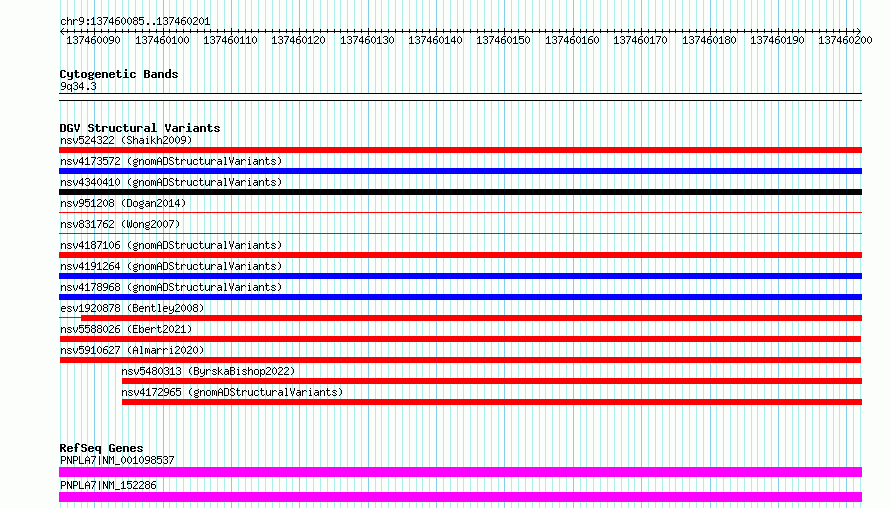890x508 pixels.
Task: Select the 9q34.3 band label
Action: 78,86
